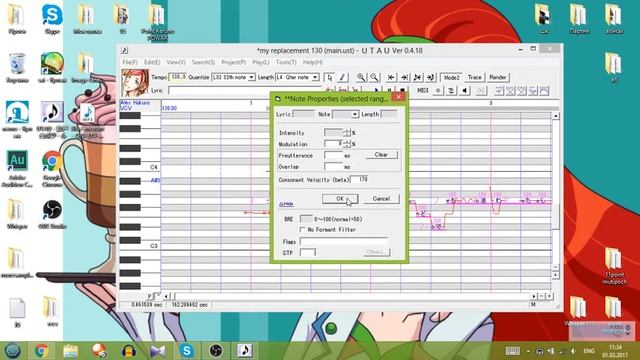
Task: Click the Flags input field
Action: click(344, 242)
